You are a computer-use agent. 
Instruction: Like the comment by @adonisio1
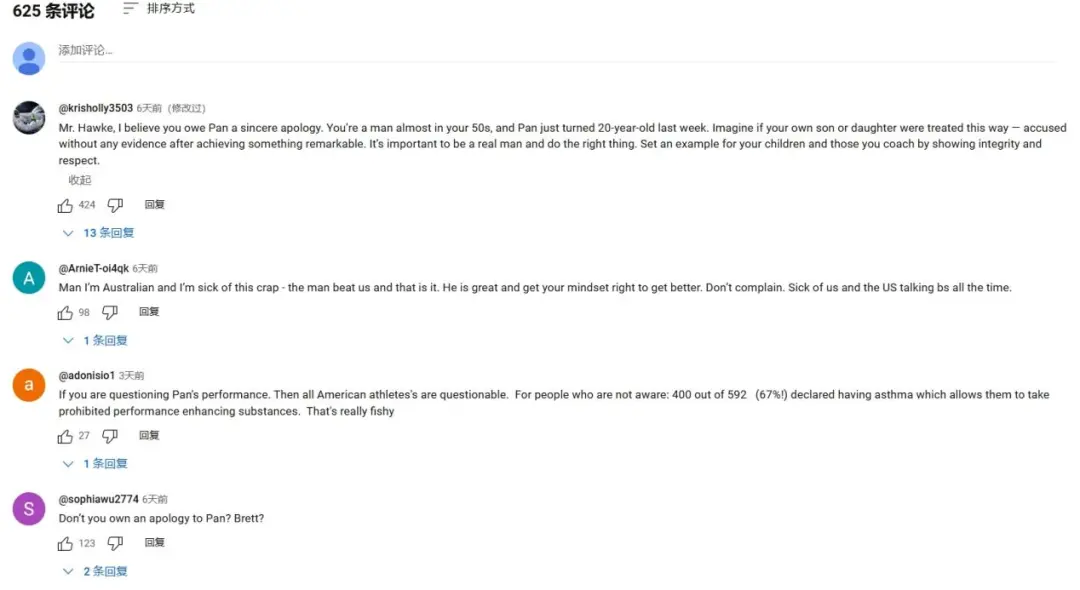pos(65,436)
